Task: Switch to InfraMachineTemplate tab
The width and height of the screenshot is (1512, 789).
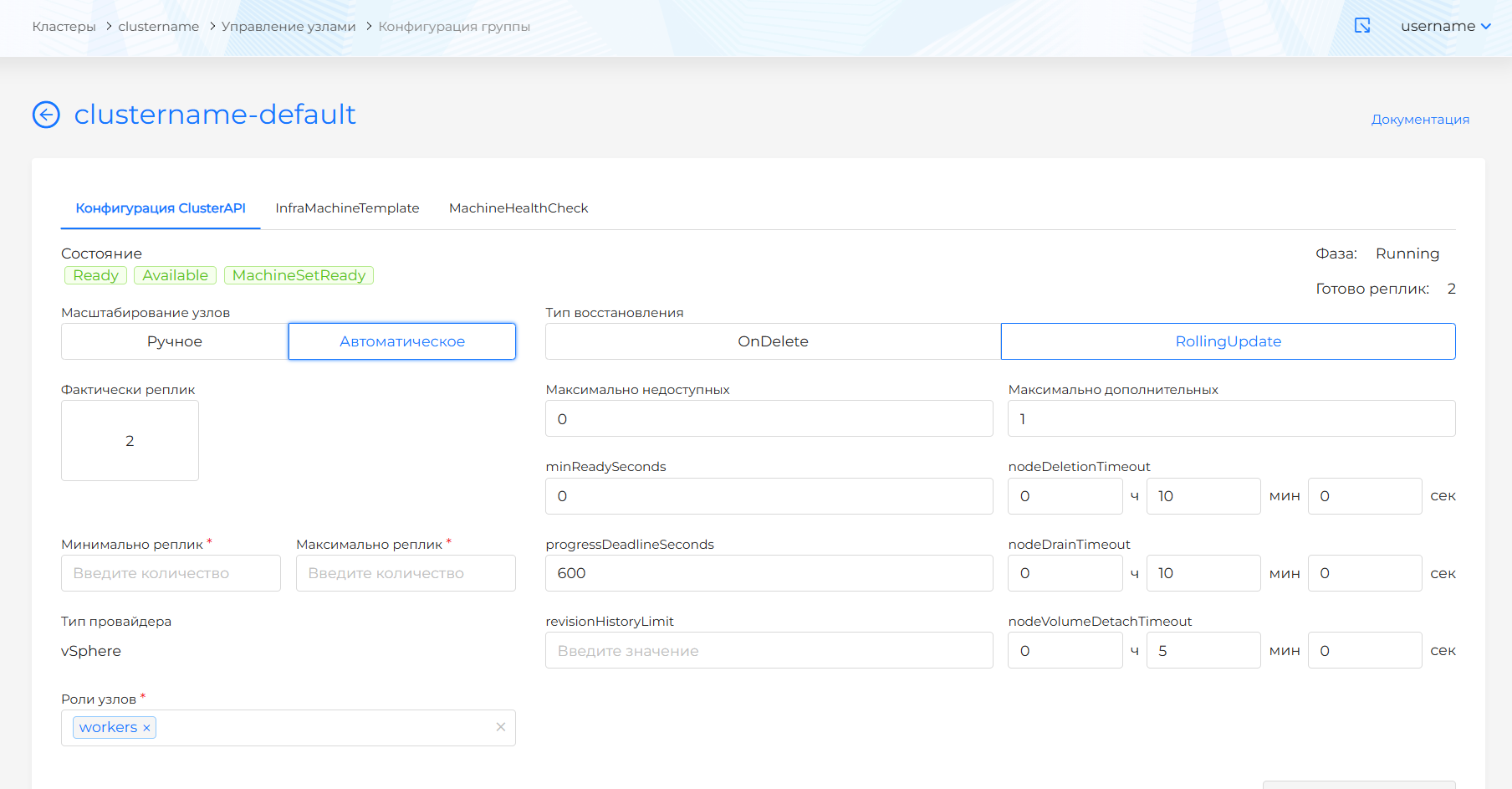Action: (347, 208)
